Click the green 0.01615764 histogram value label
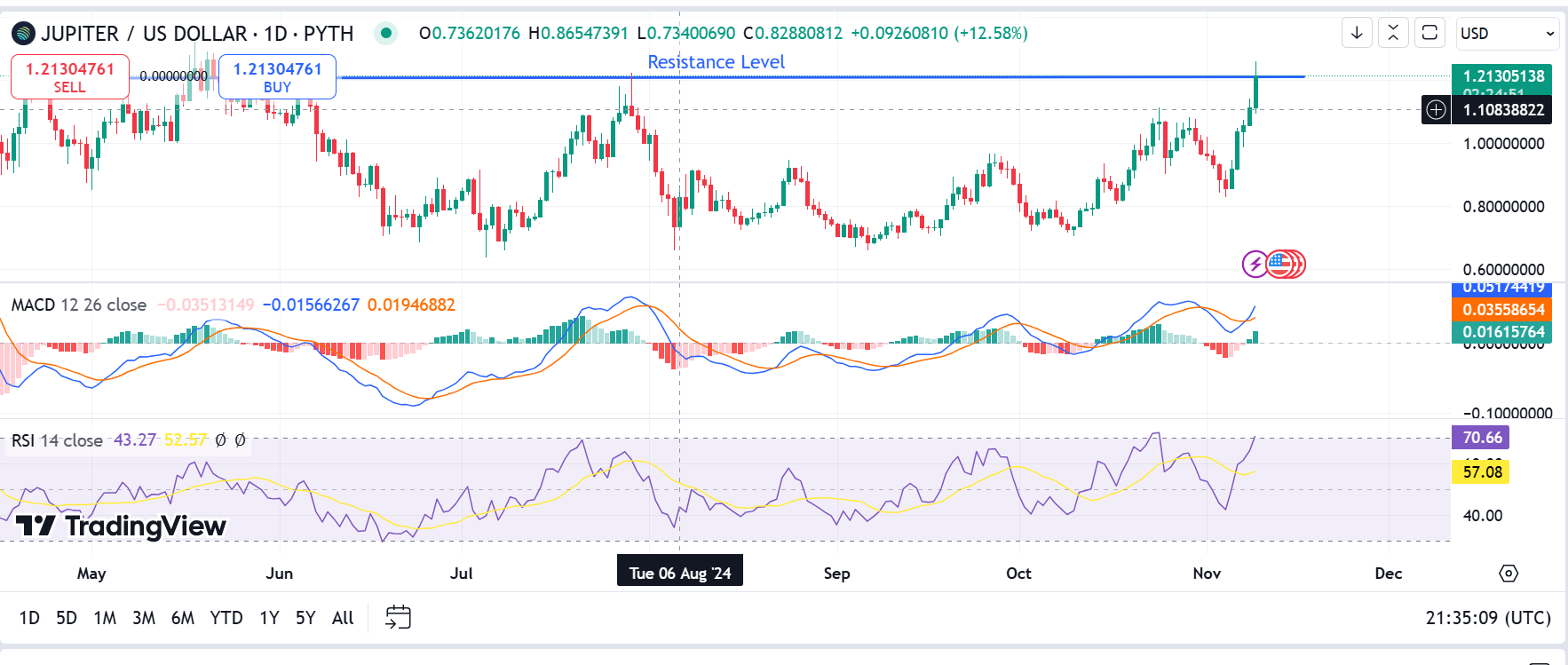The width and height of the screenshot is (1568, 665). [1503, 332]
